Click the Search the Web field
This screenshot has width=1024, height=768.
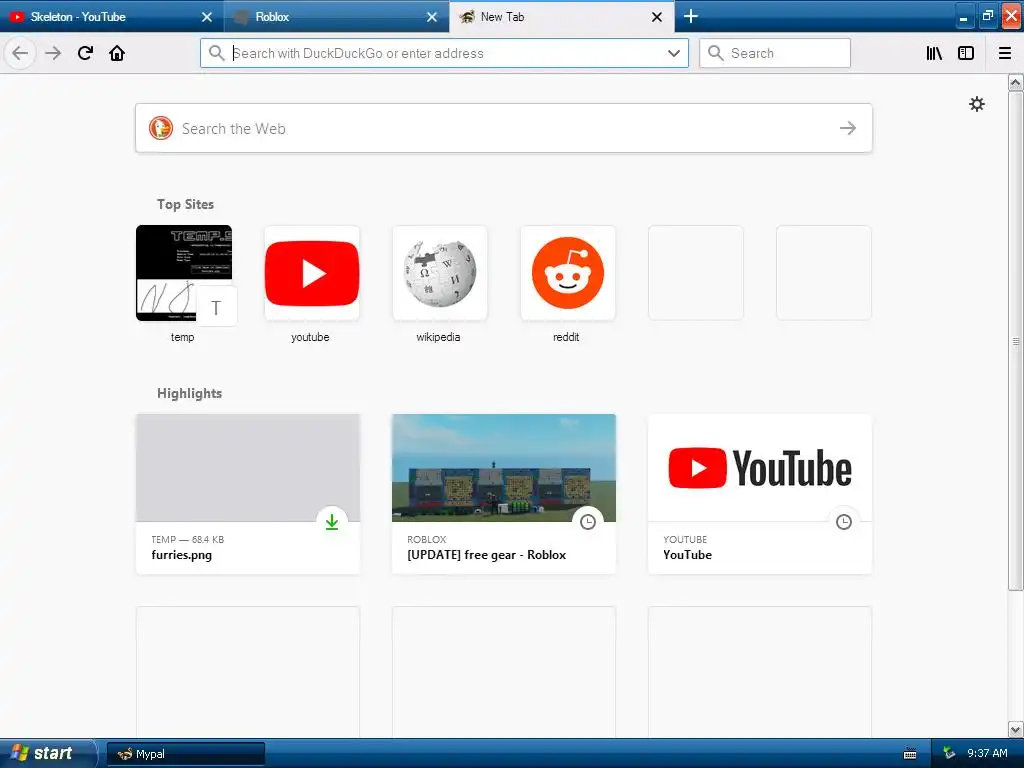tap(504, 128)
